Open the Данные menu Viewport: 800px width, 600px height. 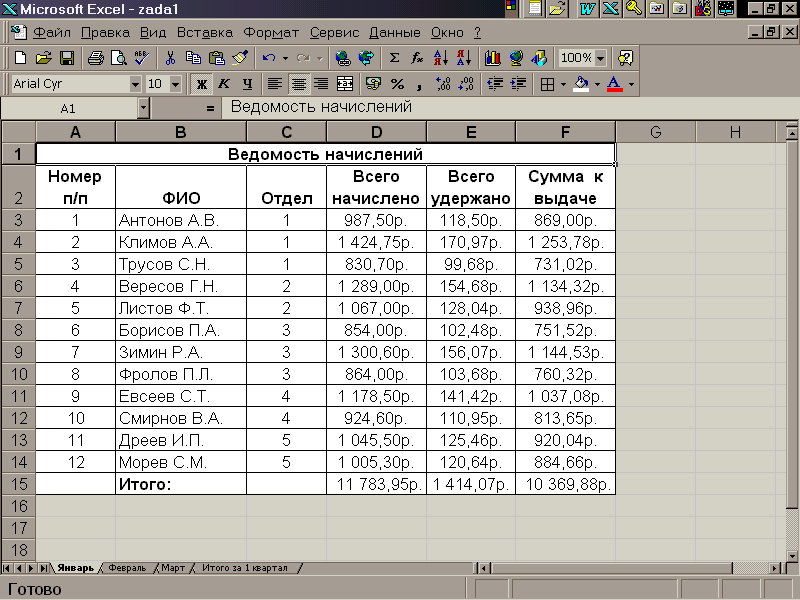click(395, 33)
